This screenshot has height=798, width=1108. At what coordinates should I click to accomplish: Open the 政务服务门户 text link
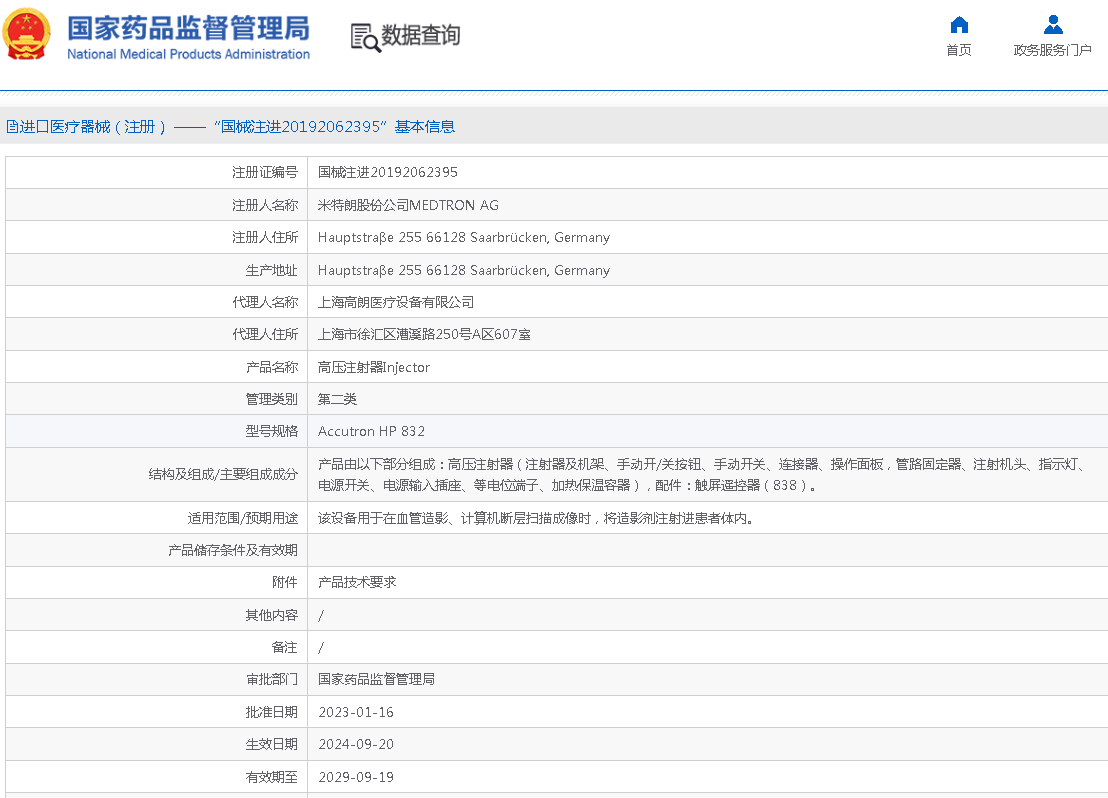tap(1052, 50)
